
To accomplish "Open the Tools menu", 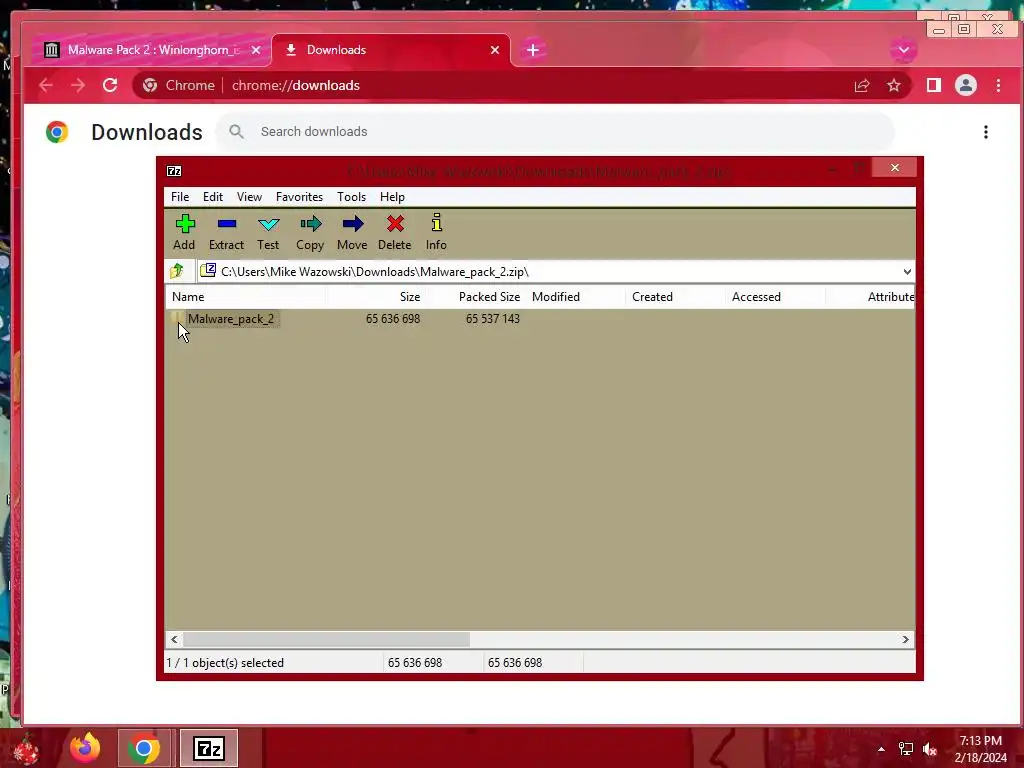I will [x=351, y=197].
